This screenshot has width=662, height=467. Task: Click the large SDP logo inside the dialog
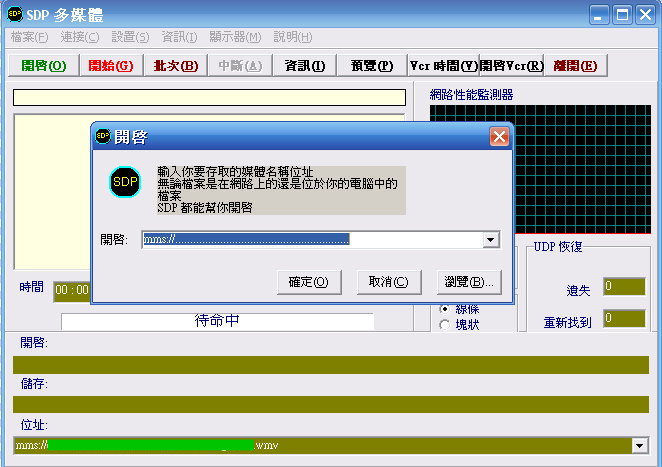tap(125, 182)
